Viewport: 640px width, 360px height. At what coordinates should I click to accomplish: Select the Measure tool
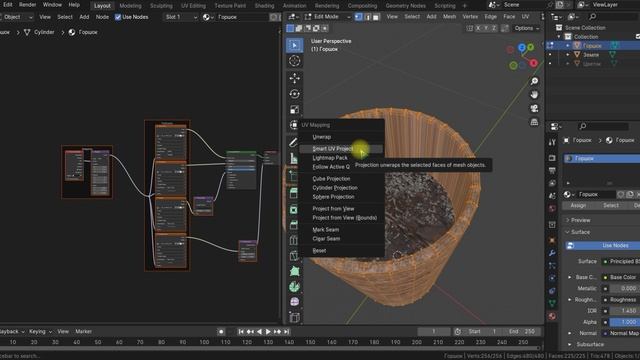(293, 158)
